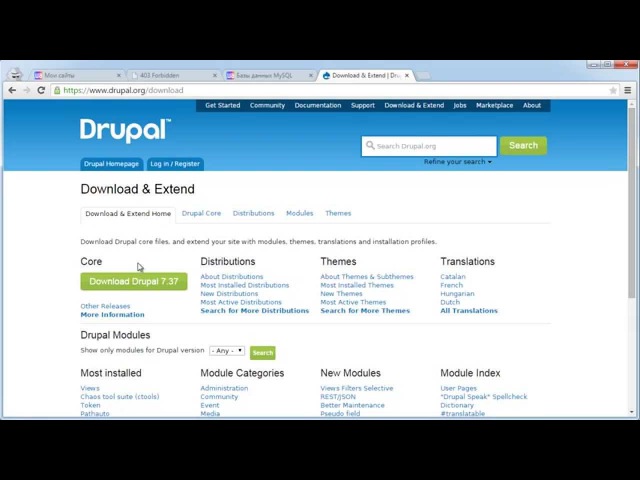Open the Get Started menu item

[x=222, y=105]
